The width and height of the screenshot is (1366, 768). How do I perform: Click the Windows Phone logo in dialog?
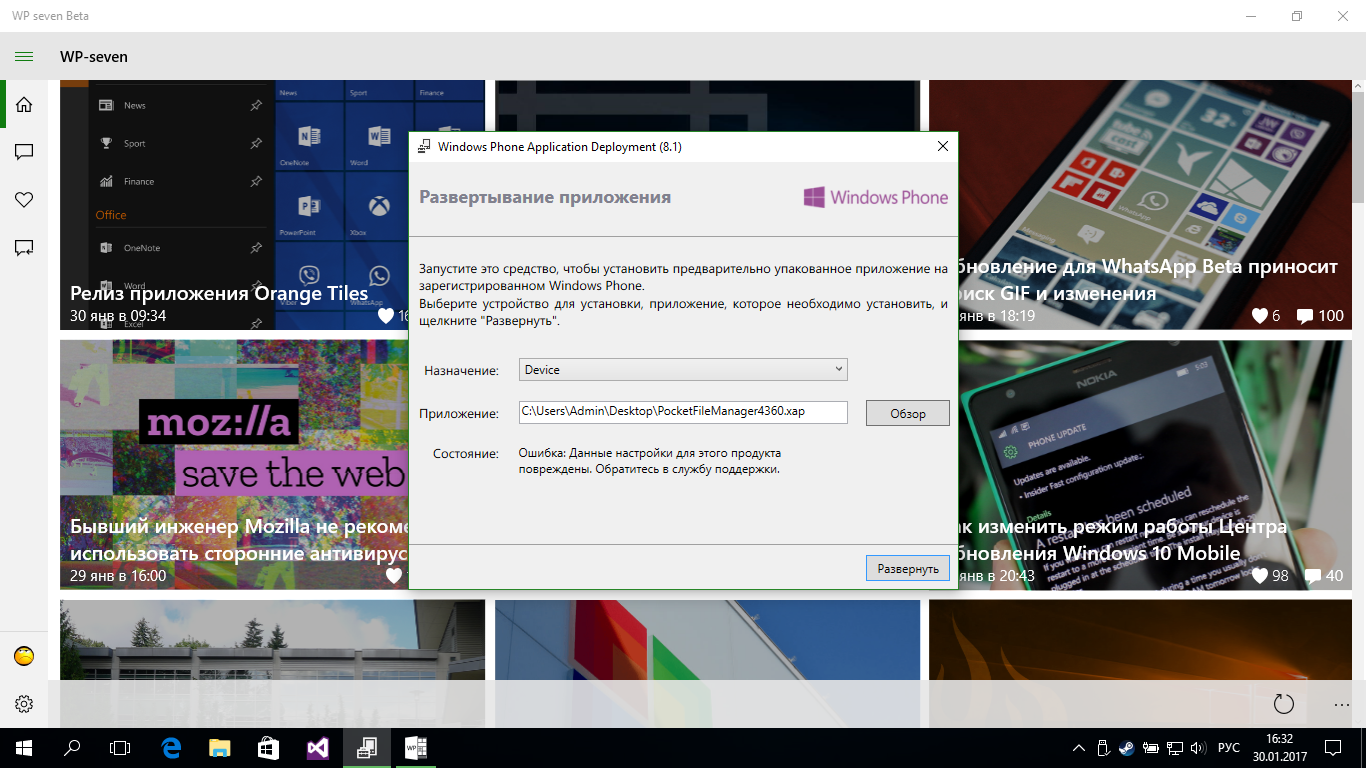[x=876, y=197]
